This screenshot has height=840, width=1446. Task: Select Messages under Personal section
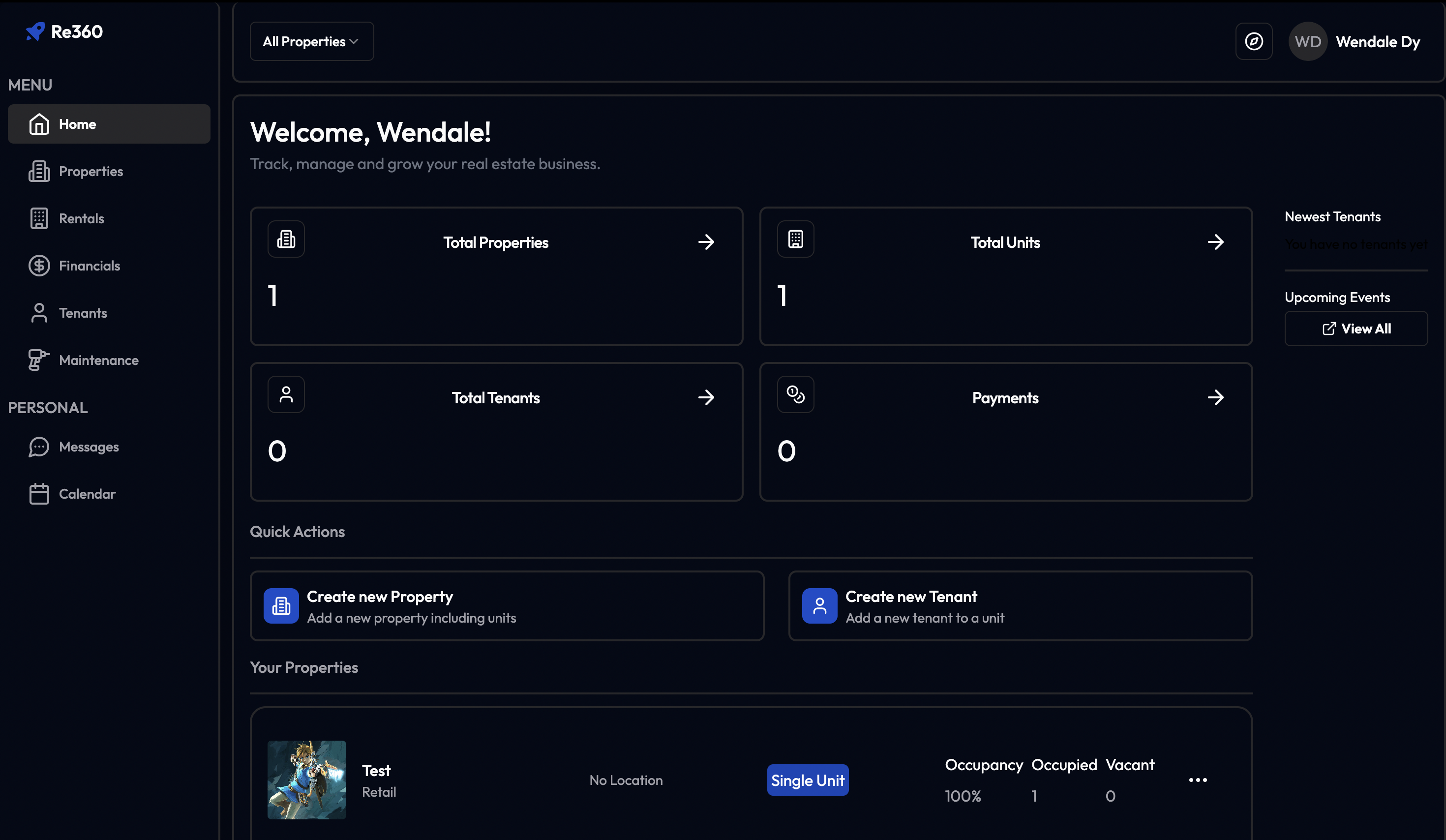tap(89, 447)
